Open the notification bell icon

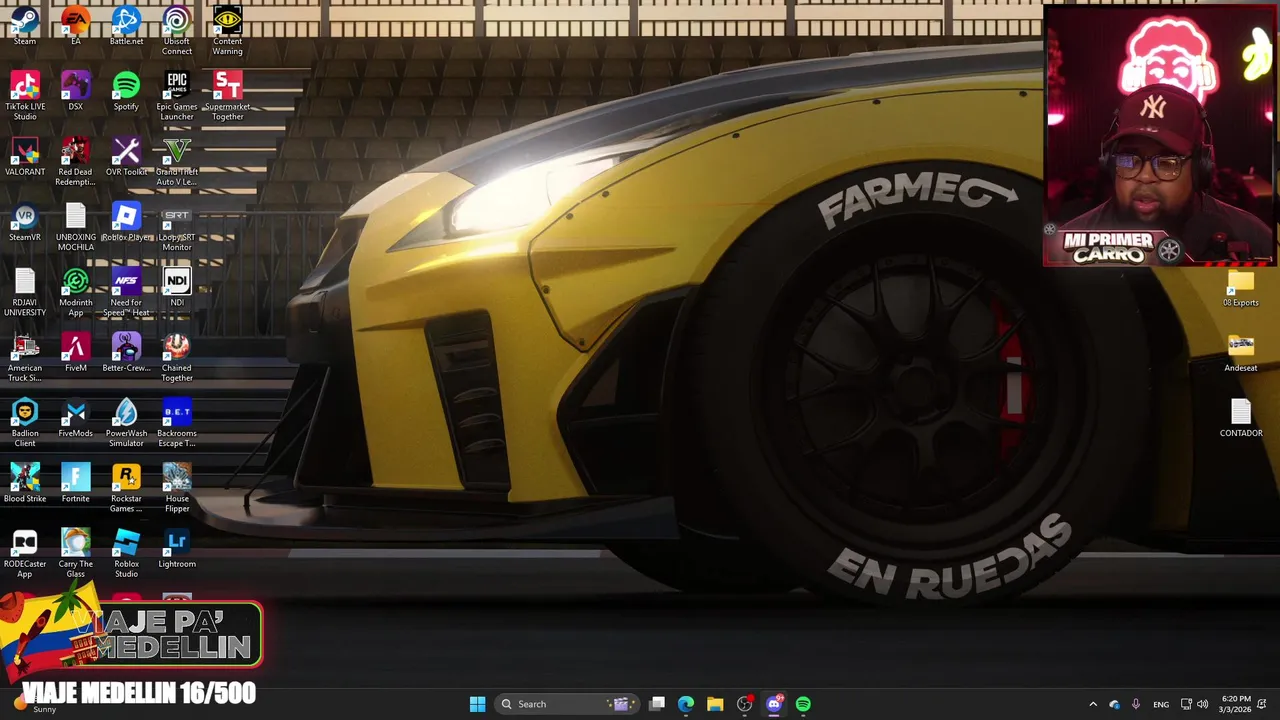click(x=1263, y=704)
